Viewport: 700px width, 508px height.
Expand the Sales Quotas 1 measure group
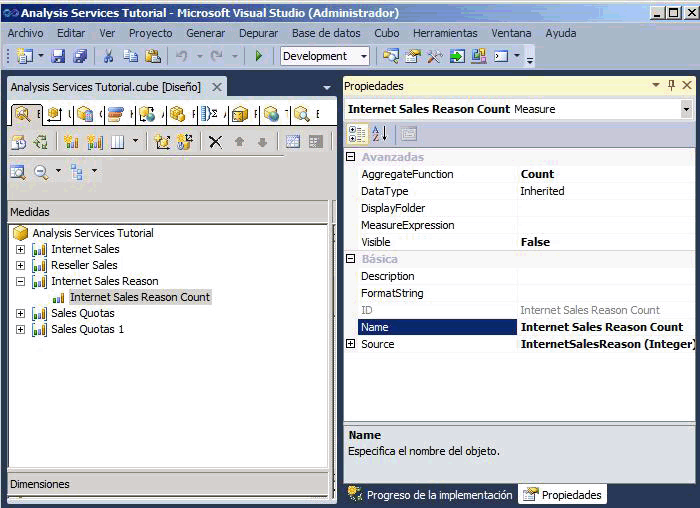click(21, 329)
